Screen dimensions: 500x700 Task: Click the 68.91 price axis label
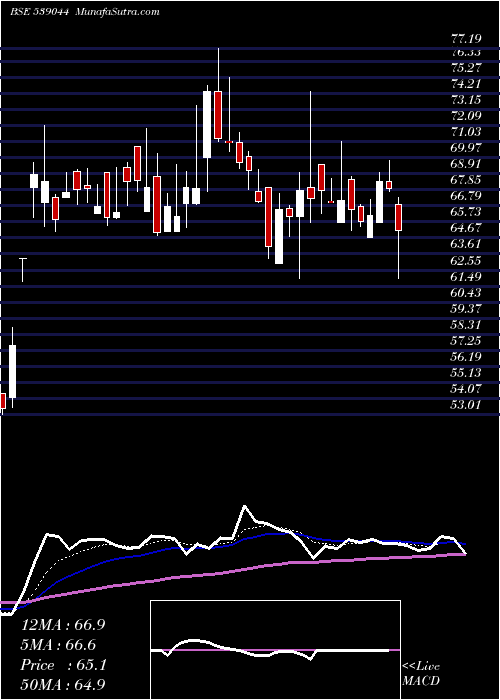coord(466,164)
